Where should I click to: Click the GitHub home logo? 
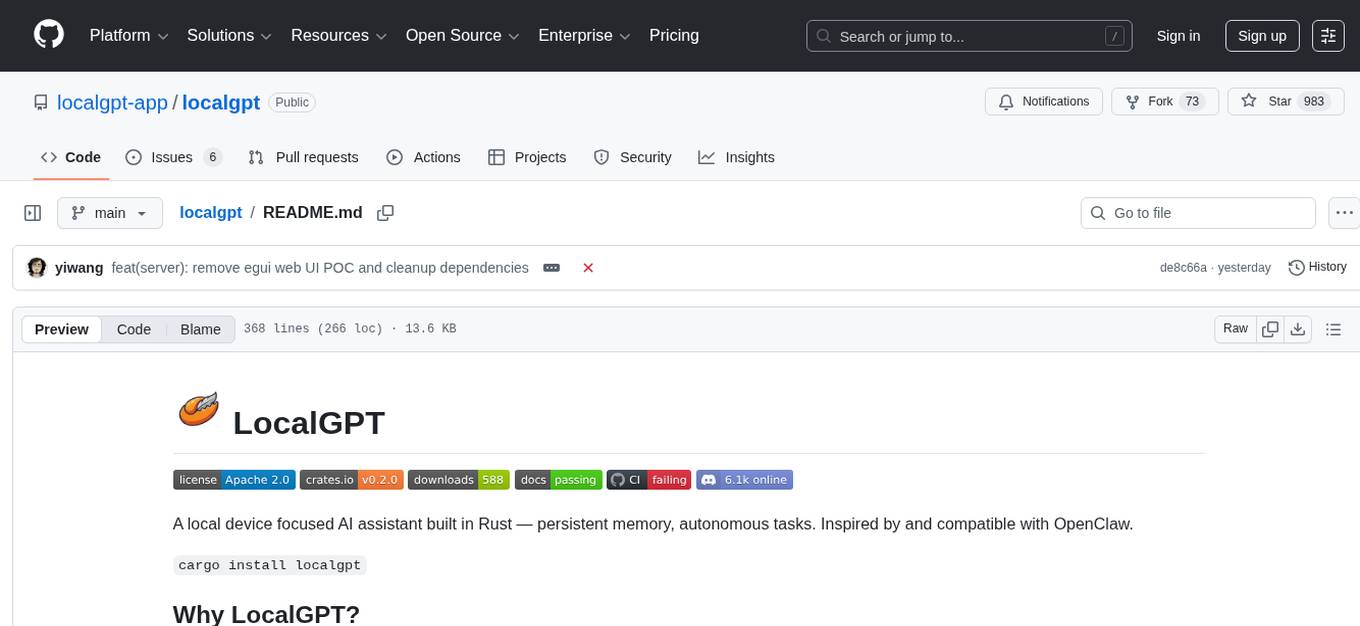pos(48,35)
